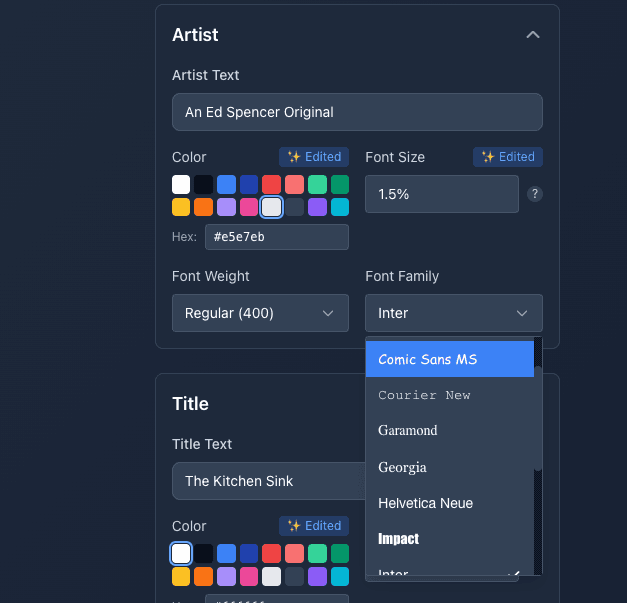The image size is (627, 603).
Task: Choose Georgia from font list
Action: (x=450, y=467)
